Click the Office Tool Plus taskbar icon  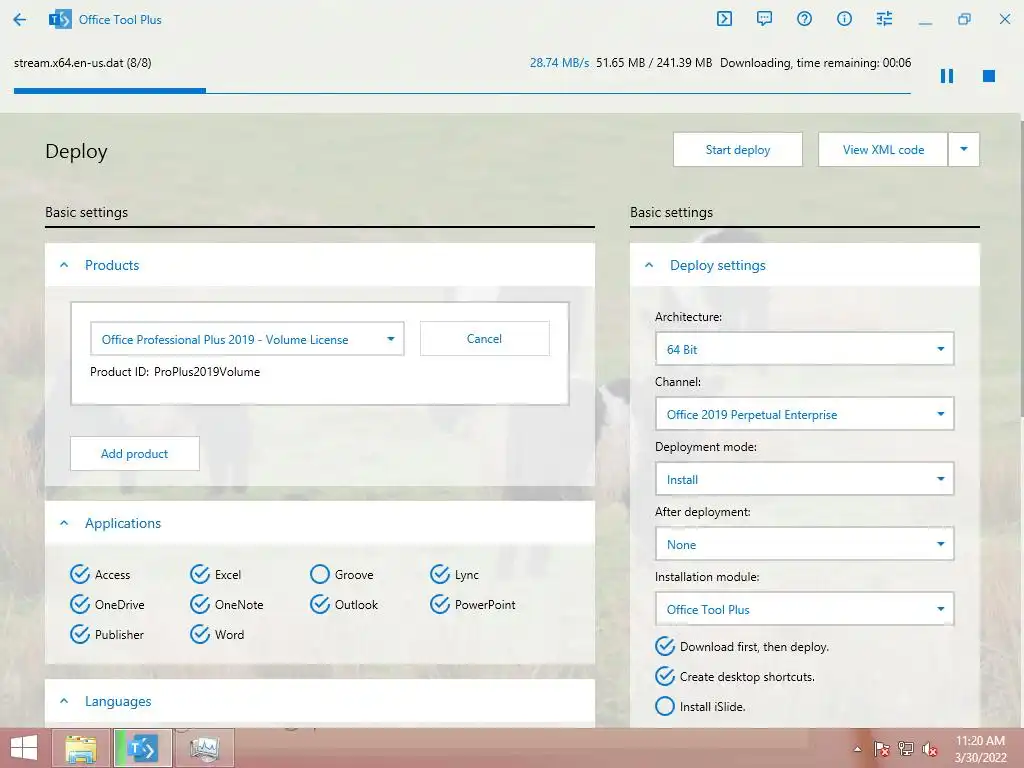pyautogui.click(x=143, y=748)
